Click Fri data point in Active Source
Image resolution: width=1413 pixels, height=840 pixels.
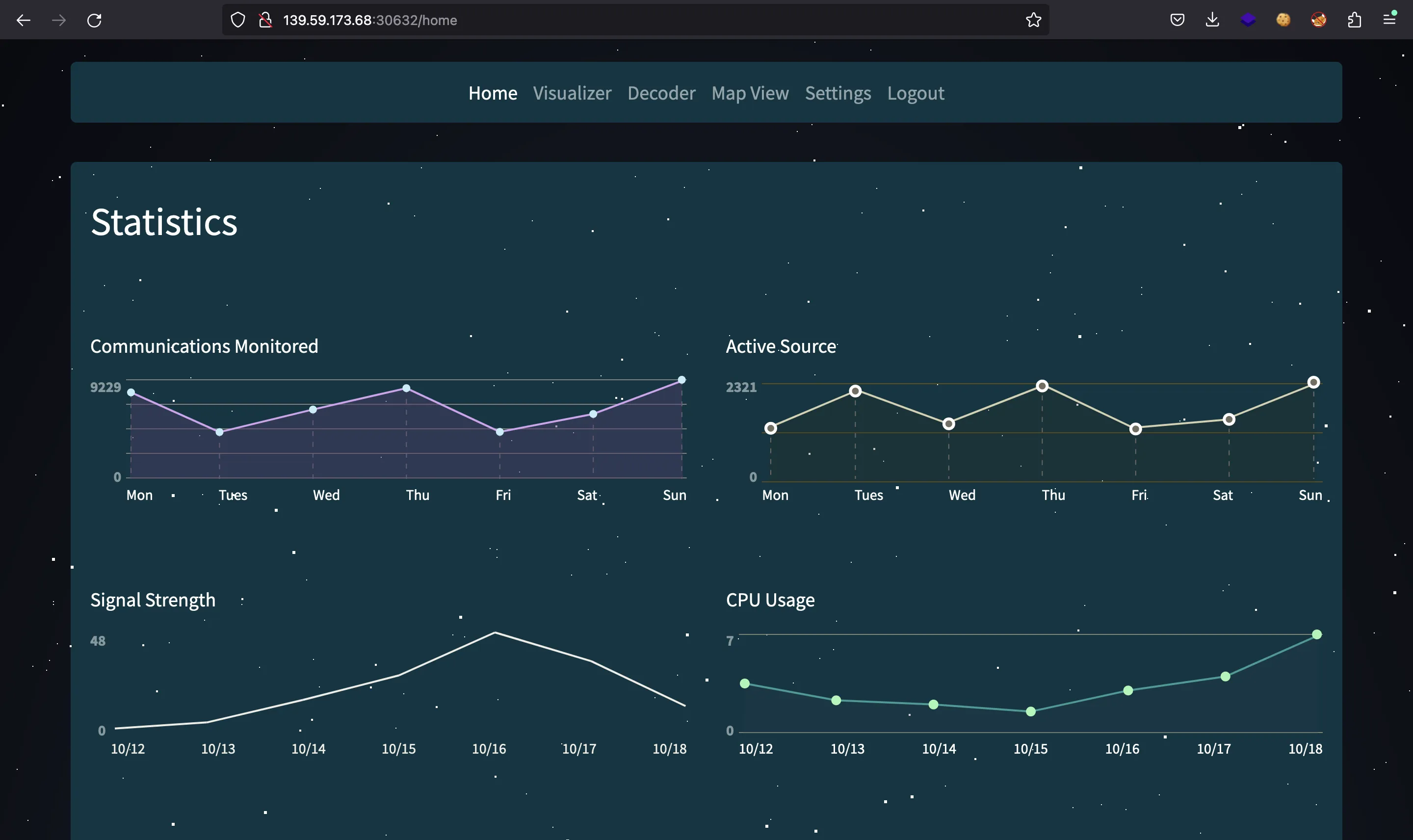pos(1135,429)
